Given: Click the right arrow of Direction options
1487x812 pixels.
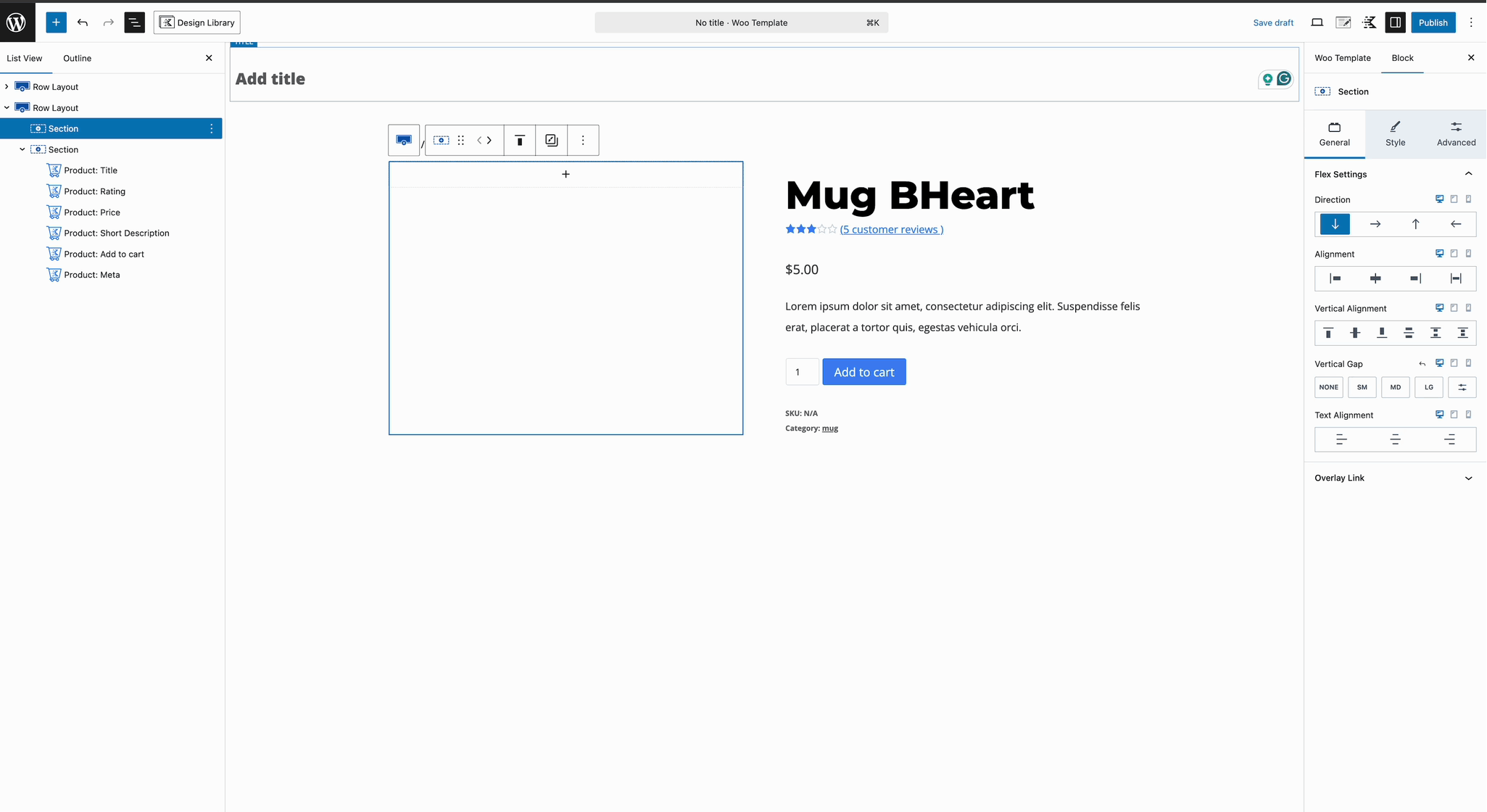Looking at the screenshot, I should pos(1375,224).
